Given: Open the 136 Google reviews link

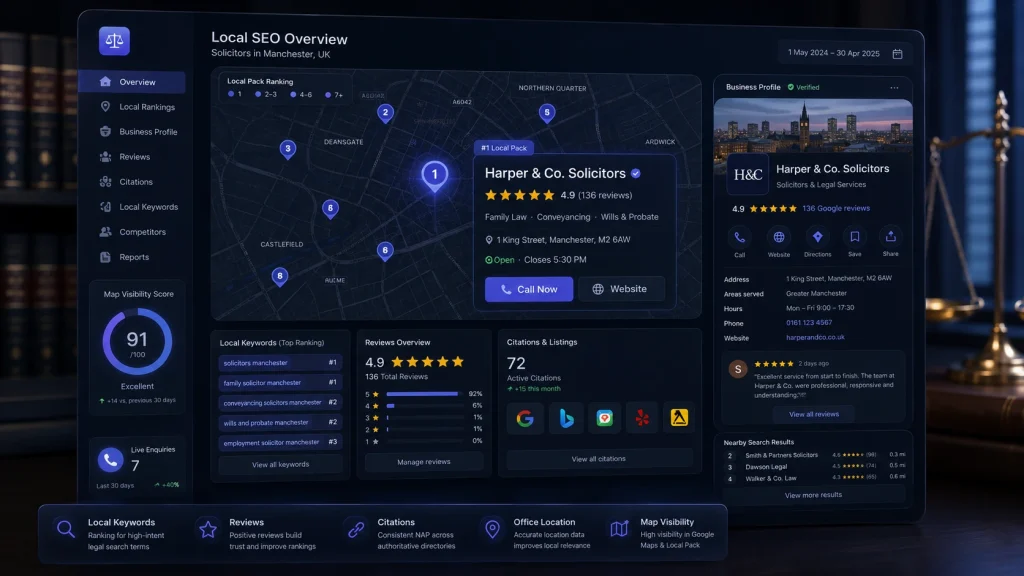Looking at the screenshot, I should coord(836,208).
